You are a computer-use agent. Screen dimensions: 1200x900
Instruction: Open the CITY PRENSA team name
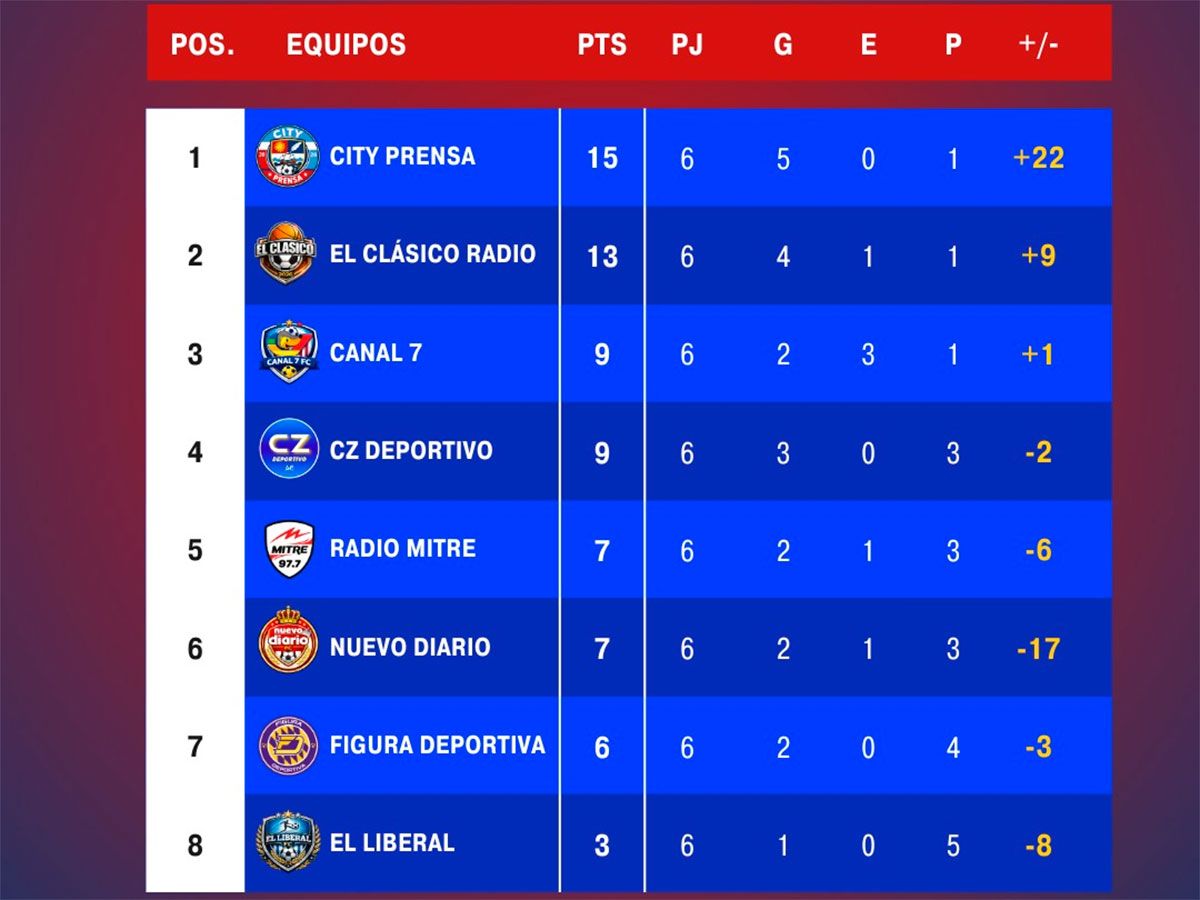(x=402, y=156)
